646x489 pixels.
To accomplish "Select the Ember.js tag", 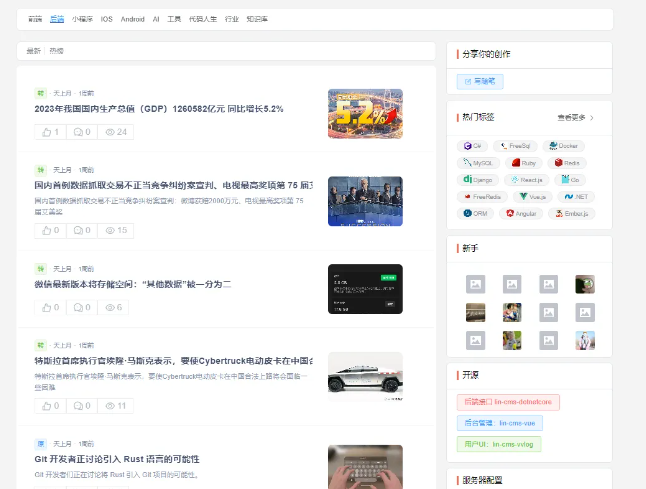I will 571,213.
